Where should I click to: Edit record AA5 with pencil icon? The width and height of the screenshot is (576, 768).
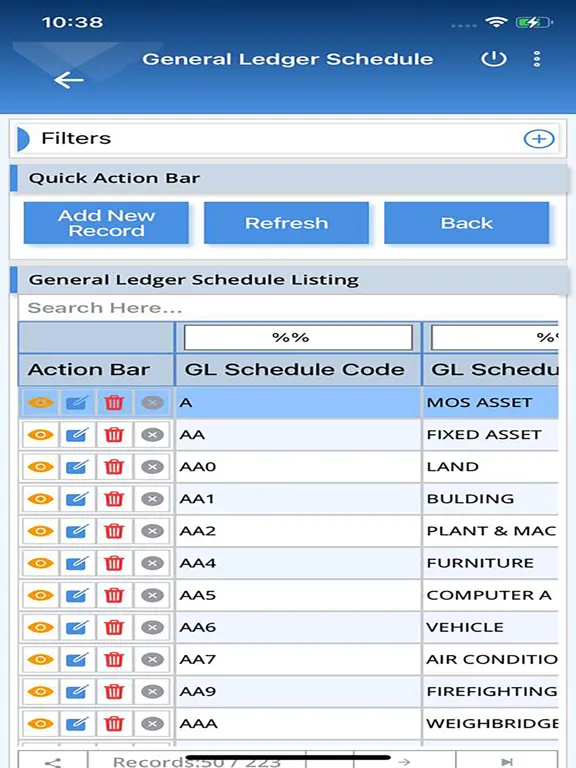(x=77, y=595)
